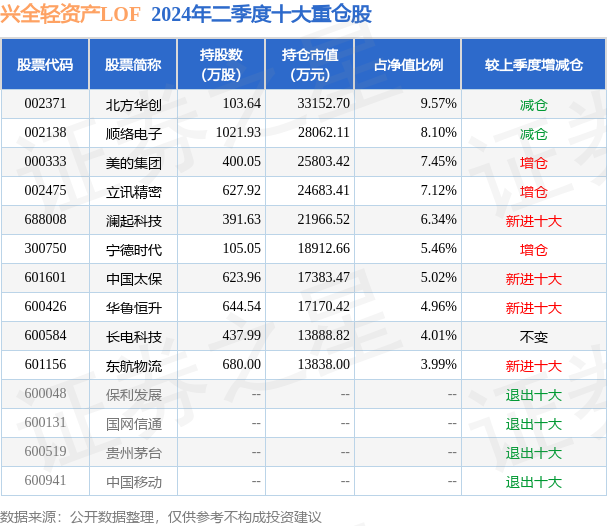This screenshot has width=607, height=526.
Task: Click the 新进十大 label for 东航物流
Action: (533, 366)
